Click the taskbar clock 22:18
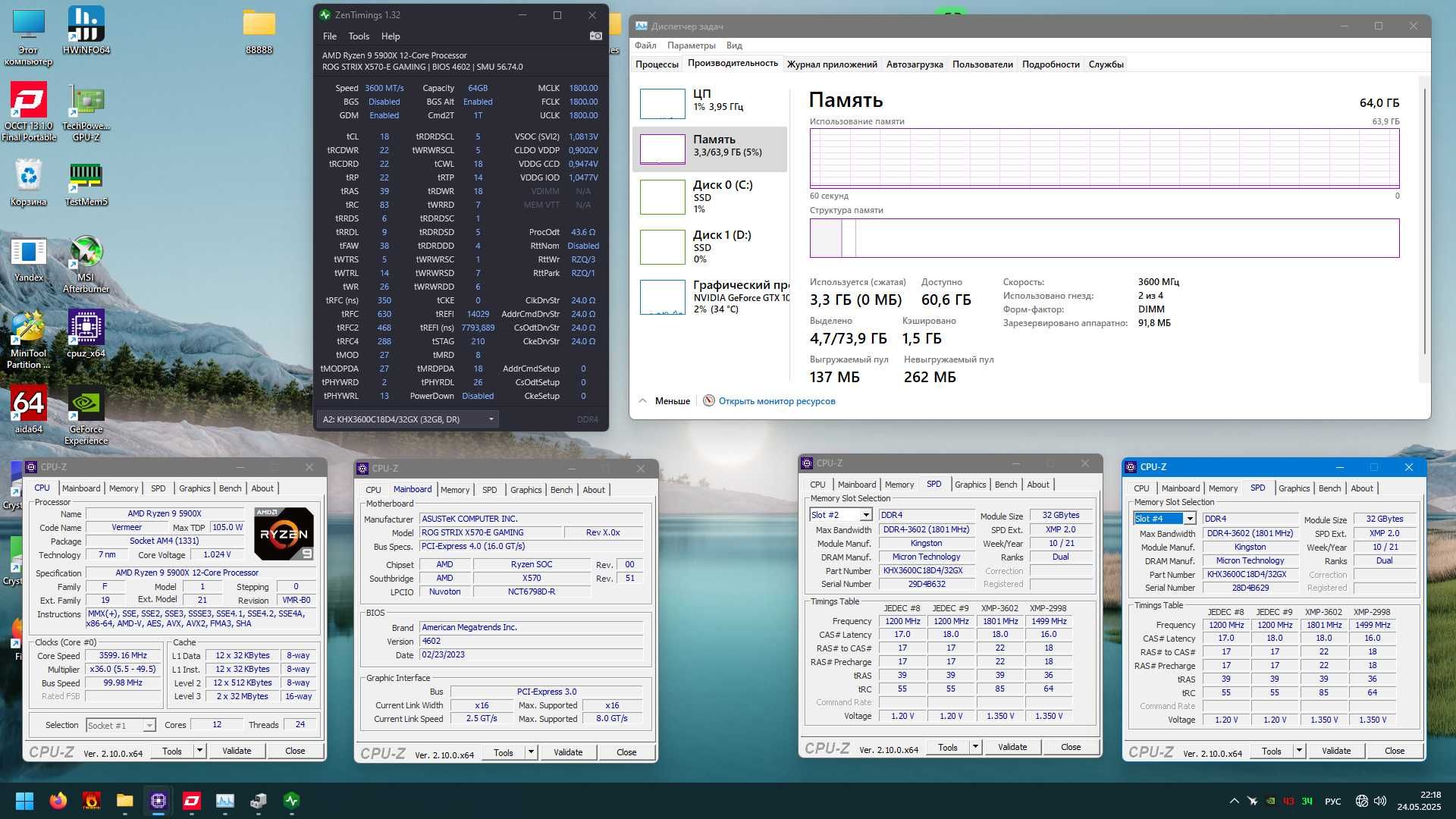The height and width of the screenshot is (819, 1456). click(1419, 801)
